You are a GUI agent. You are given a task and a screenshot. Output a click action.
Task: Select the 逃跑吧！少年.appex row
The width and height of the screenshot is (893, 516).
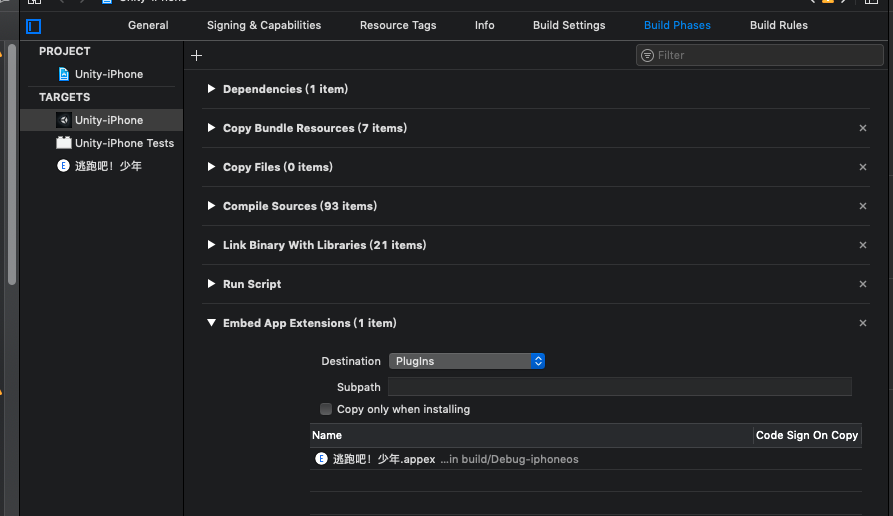click(x=585, y=458)
